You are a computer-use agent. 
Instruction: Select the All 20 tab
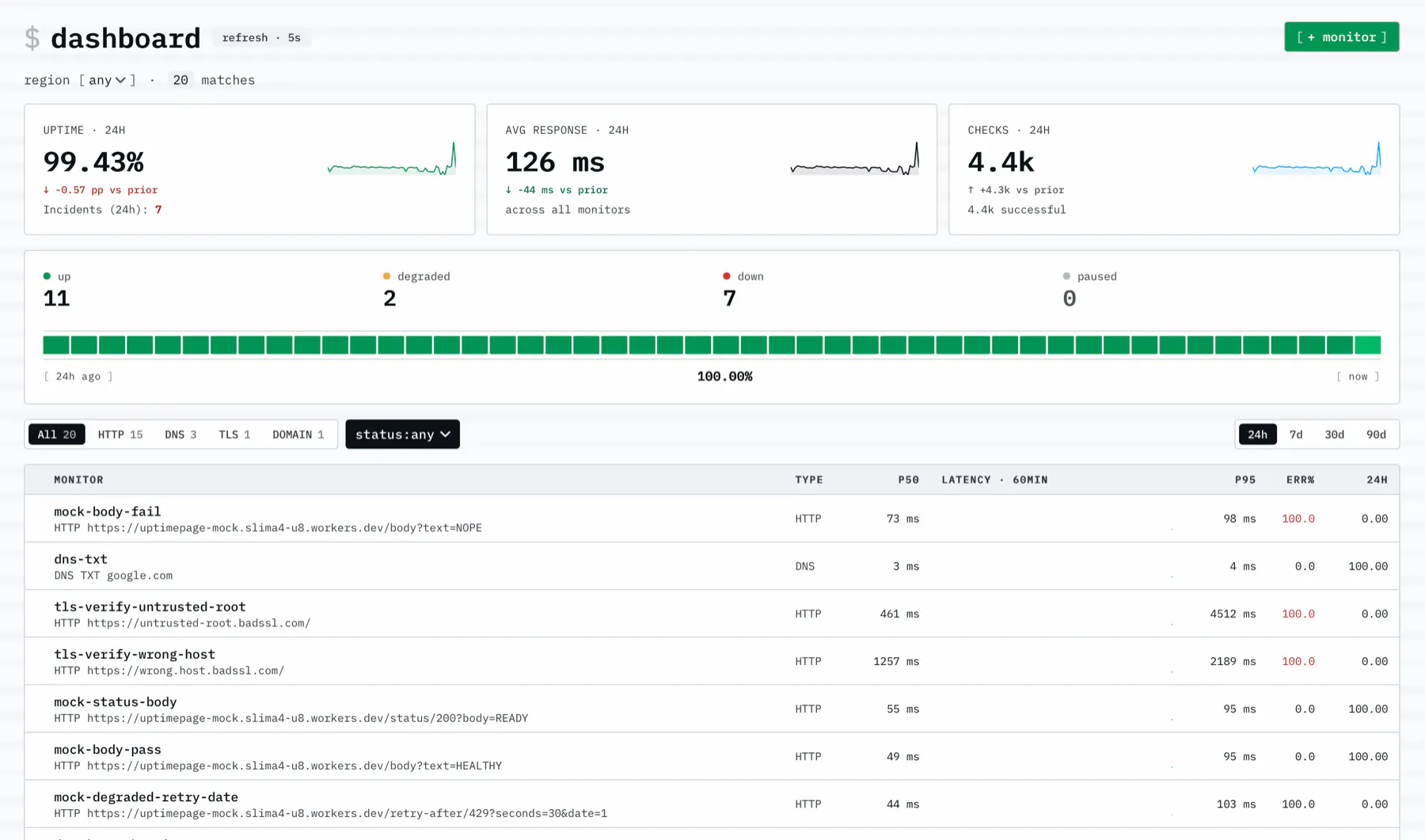[57, 434]
